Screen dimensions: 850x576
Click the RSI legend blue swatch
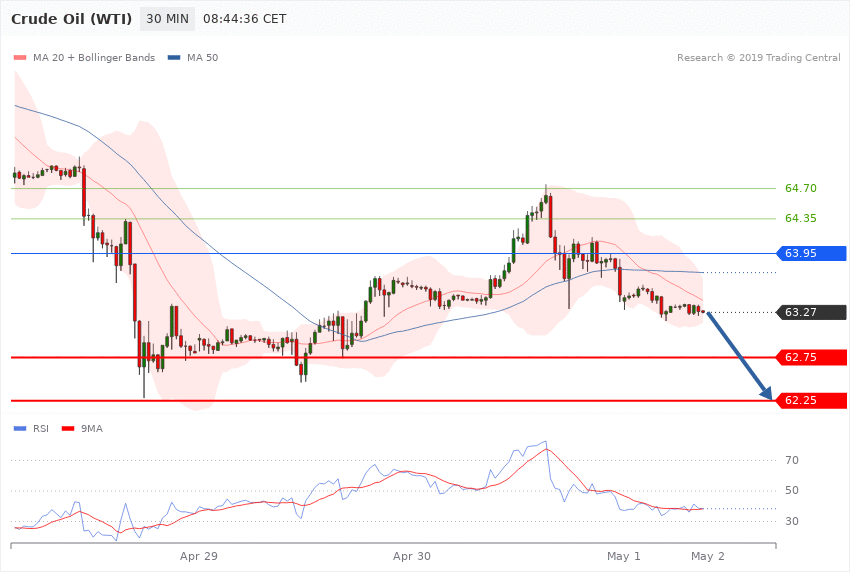(20, 429)
